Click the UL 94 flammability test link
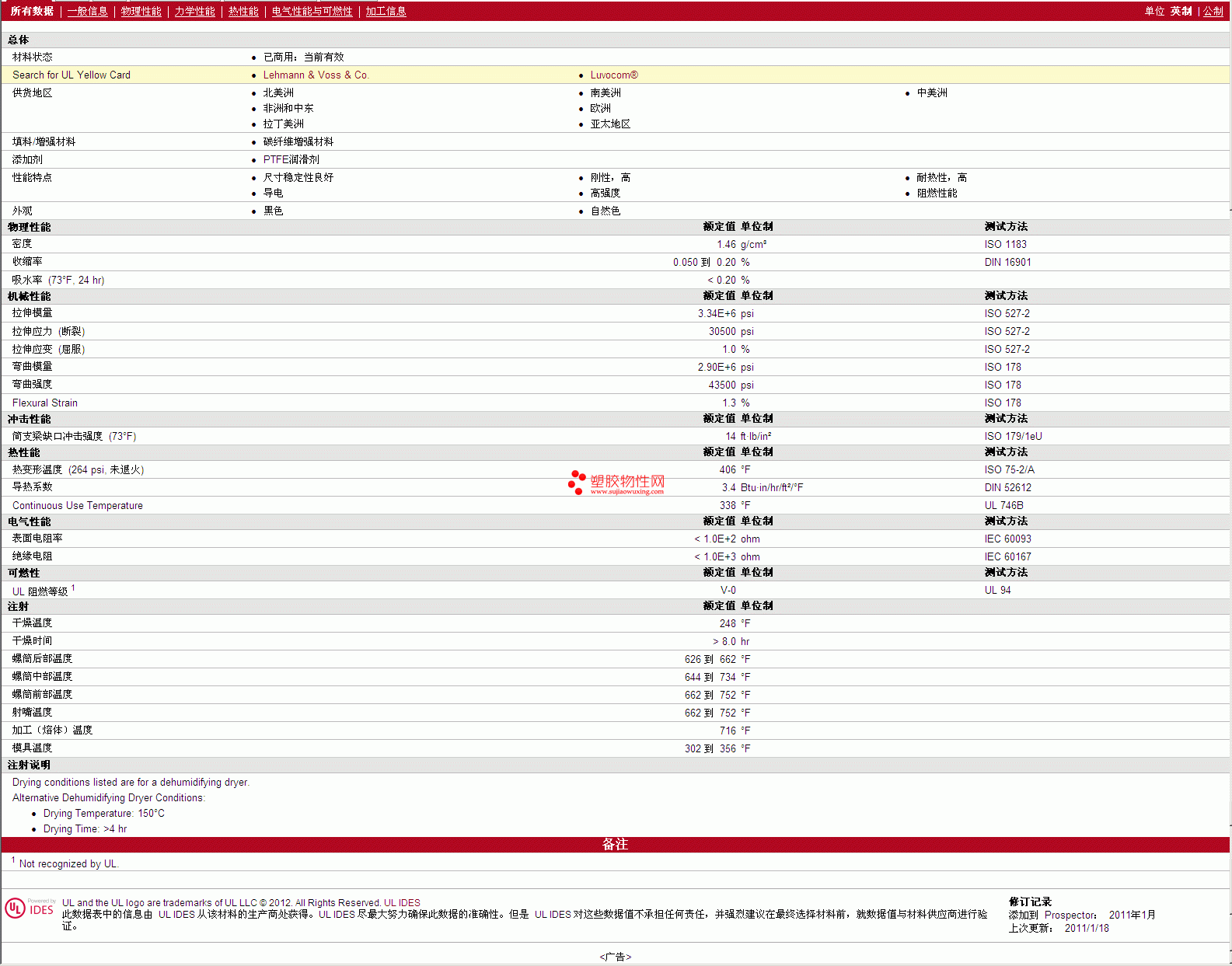Image resolution: width=1232 pixels, height=966 pixels. click(x=997, y=590)
